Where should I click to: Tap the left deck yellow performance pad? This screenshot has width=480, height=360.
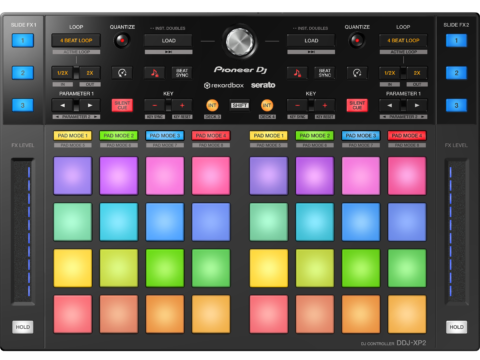[72, 268]
